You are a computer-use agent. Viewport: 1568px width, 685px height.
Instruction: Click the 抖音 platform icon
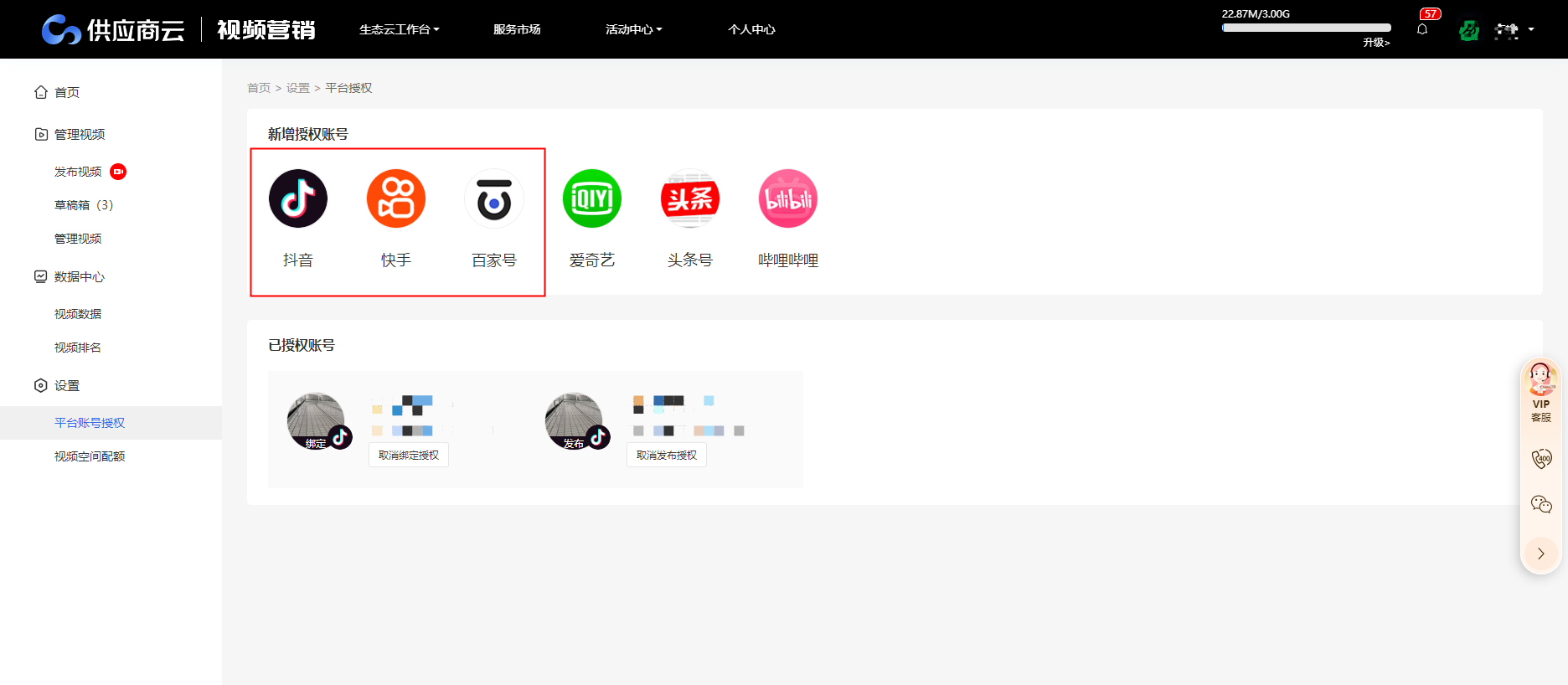coord(298,198)
